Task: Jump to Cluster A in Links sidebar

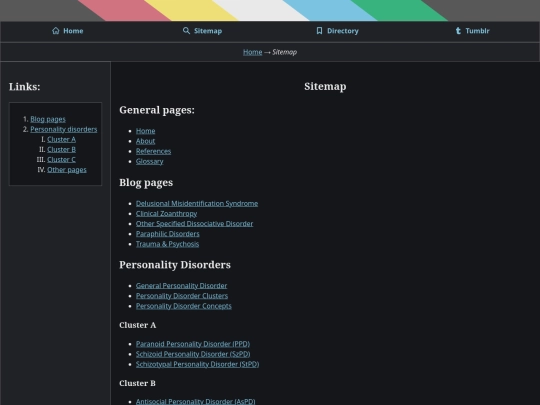Action: 61,139
